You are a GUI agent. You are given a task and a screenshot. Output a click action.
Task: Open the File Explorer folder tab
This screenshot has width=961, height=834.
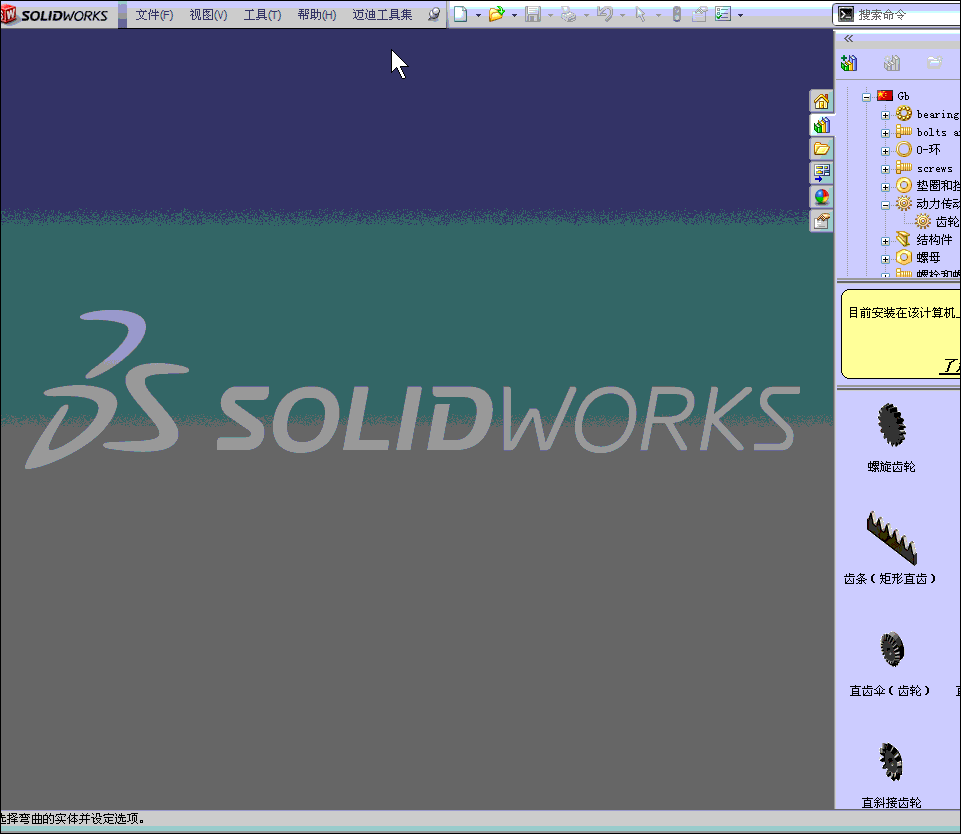coord(821,149)
